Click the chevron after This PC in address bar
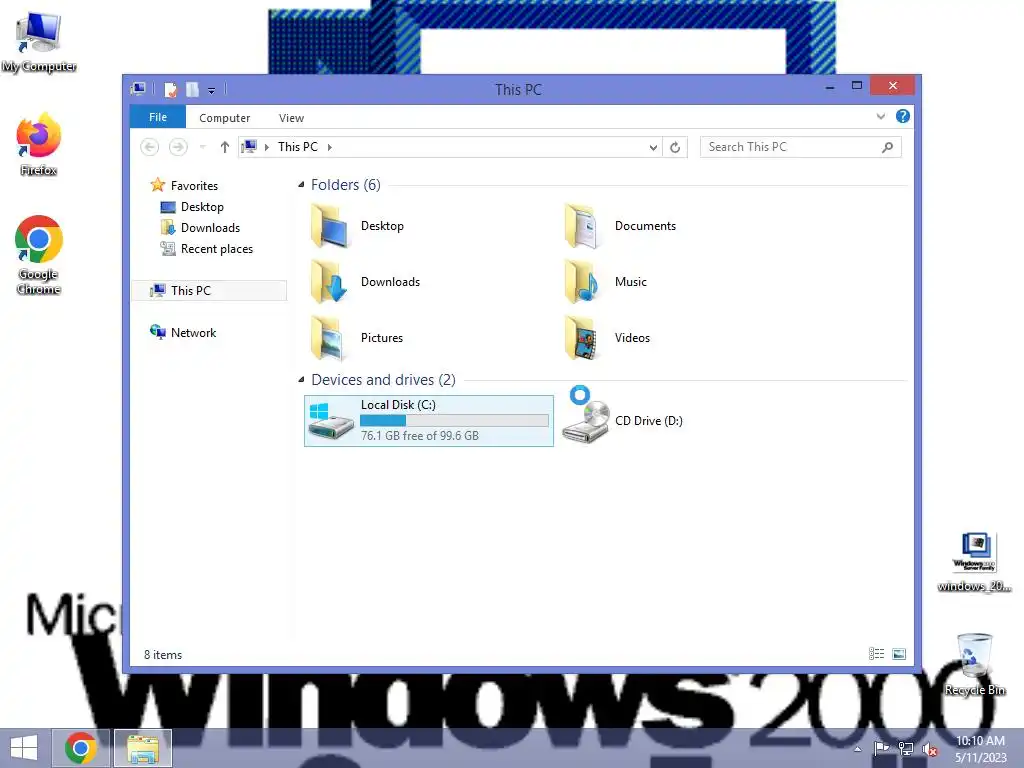The image size is (1024, 768). [330, 147]
